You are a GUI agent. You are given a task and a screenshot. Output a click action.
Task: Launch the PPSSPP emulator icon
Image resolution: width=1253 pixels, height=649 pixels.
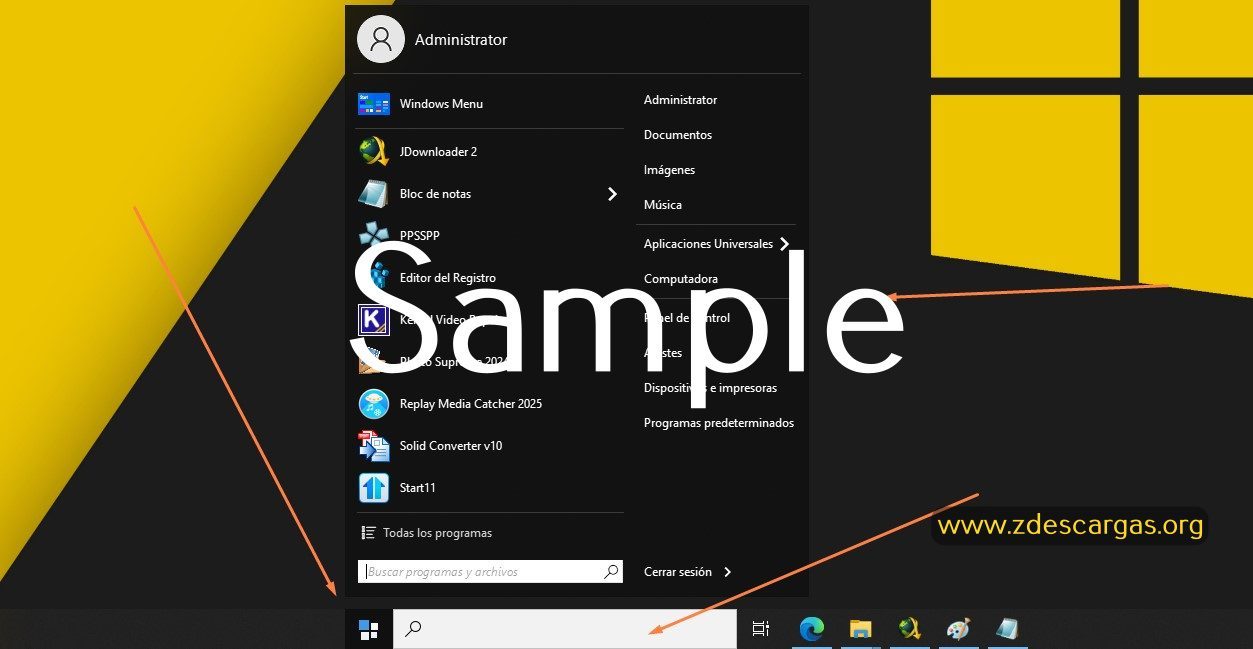click(x=373, y=236)
